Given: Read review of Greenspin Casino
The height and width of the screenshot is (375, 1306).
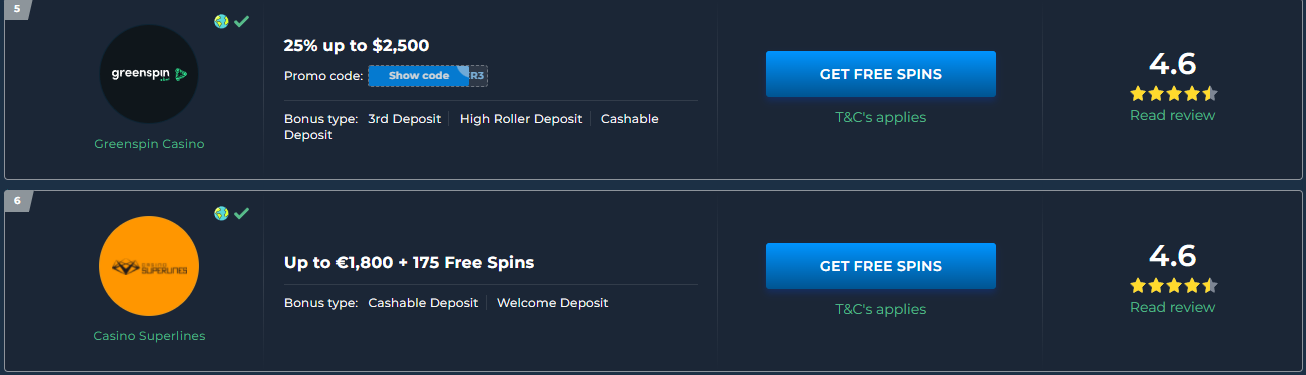Looking at the screenshot, I should [1172, 115].
